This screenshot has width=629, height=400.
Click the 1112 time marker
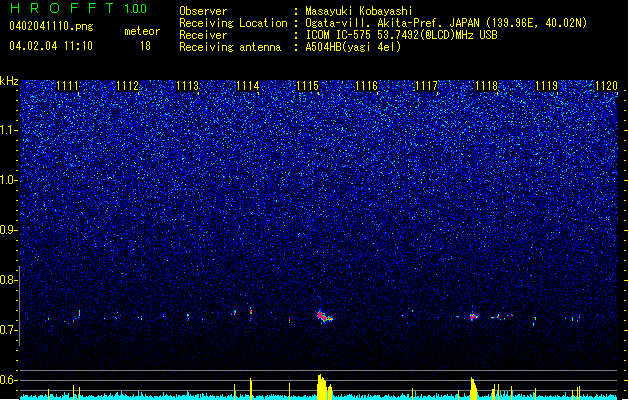click(x=127, y=86)
